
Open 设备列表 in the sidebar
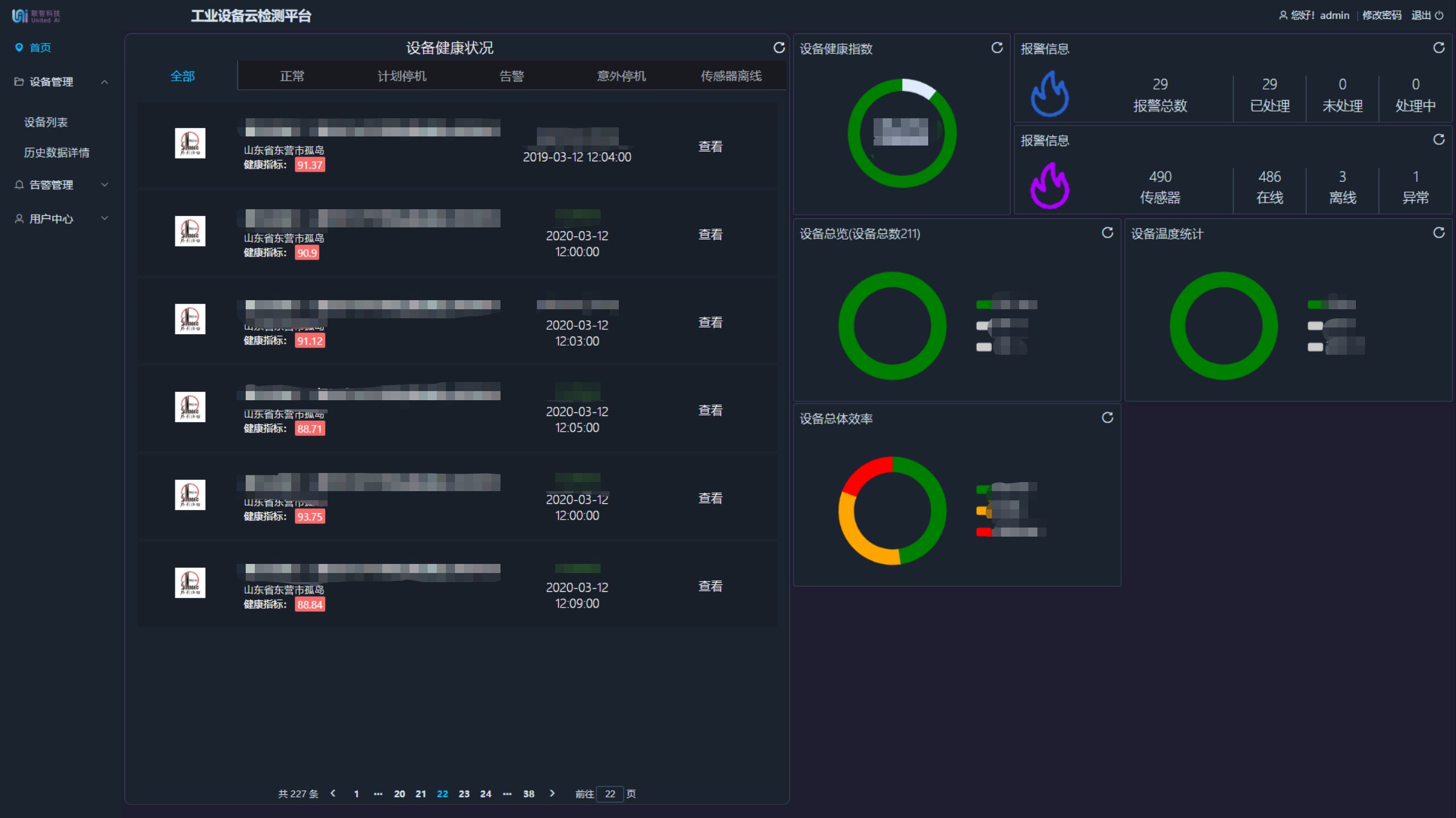point(46,122)
